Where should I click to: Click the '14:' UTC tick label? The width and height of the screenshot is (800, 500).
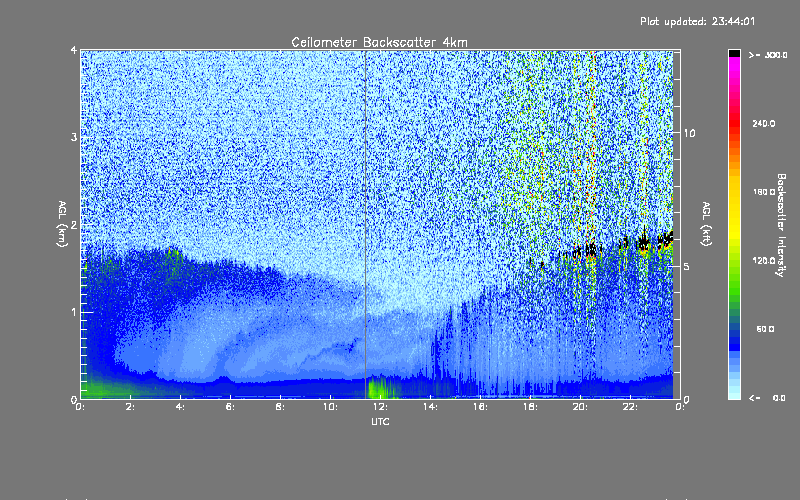(430, 407)
